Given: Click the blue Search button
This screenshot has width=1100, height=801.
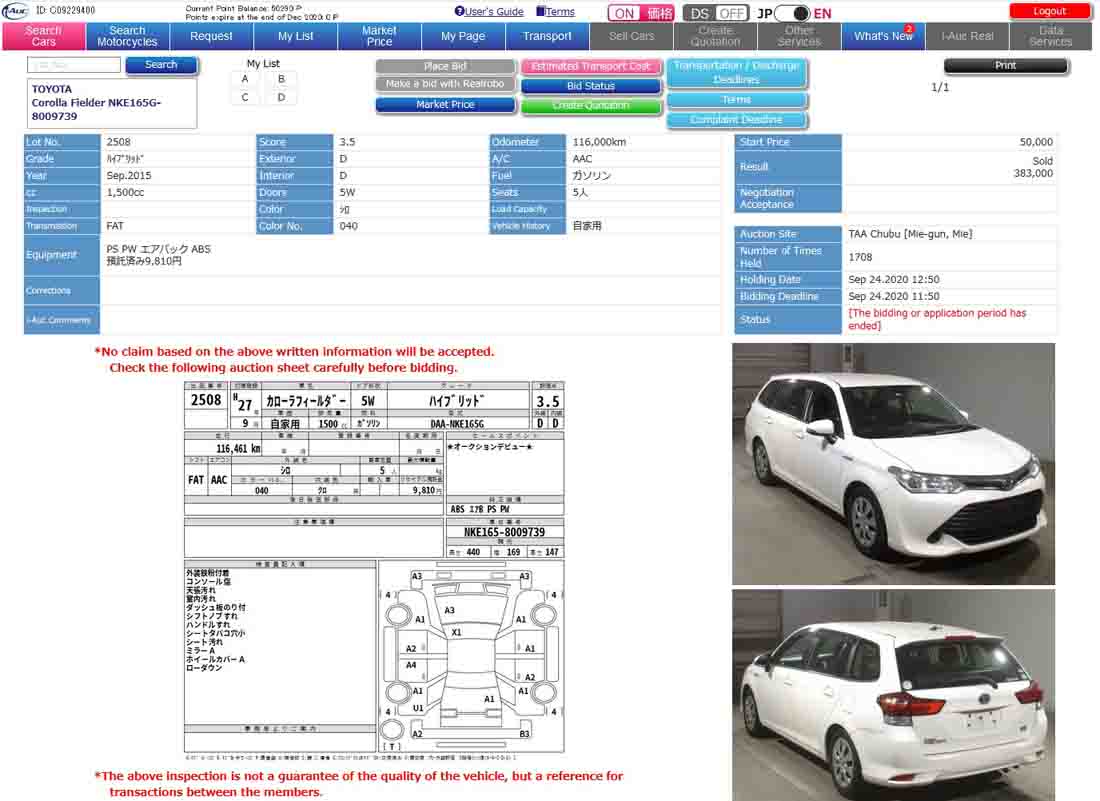Looking at the screenshot, I should point(161,65).
